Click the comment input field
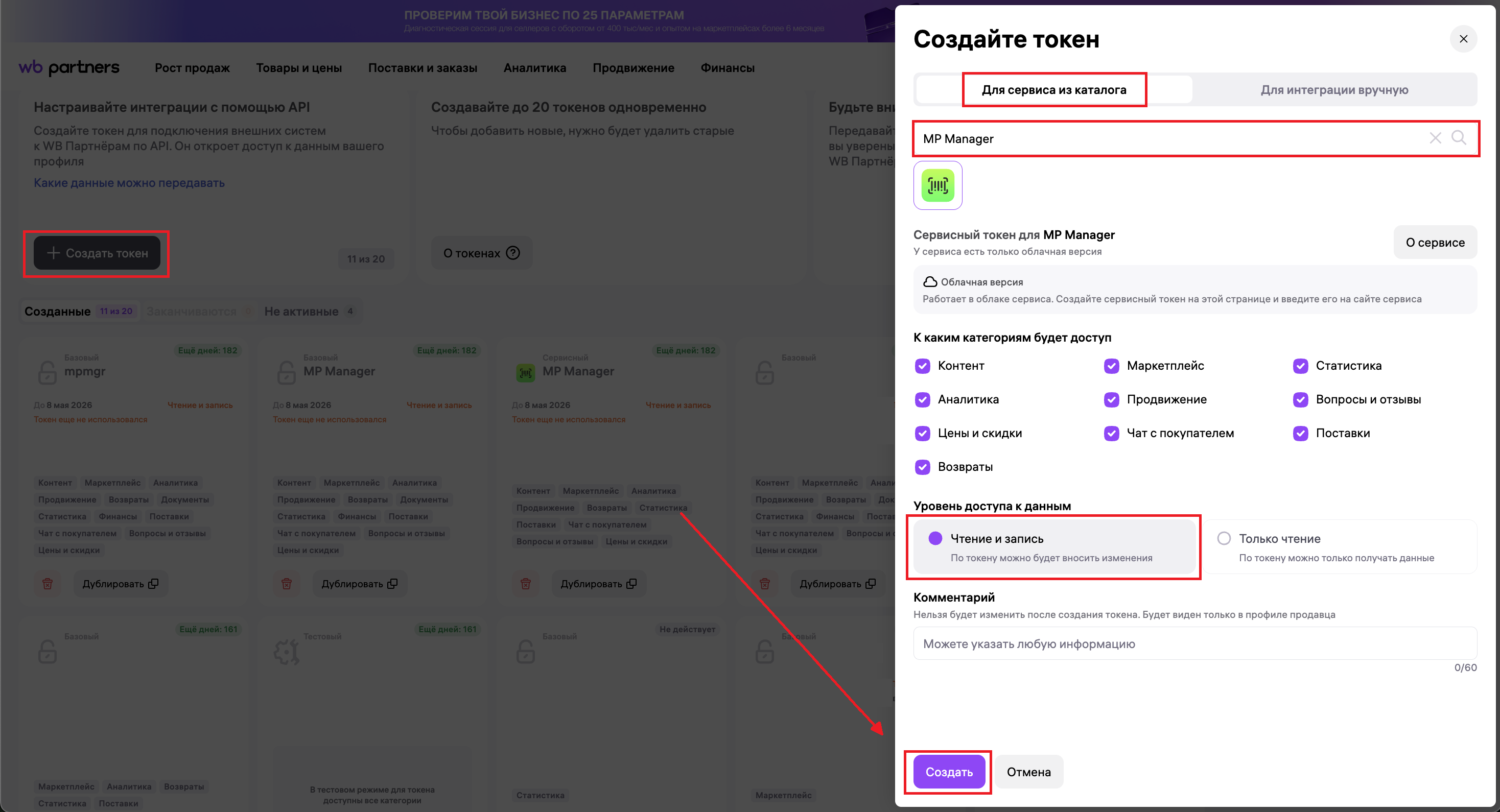Image resolution: width=1500 pixels, height=812 pixels. pos(1194,644)
